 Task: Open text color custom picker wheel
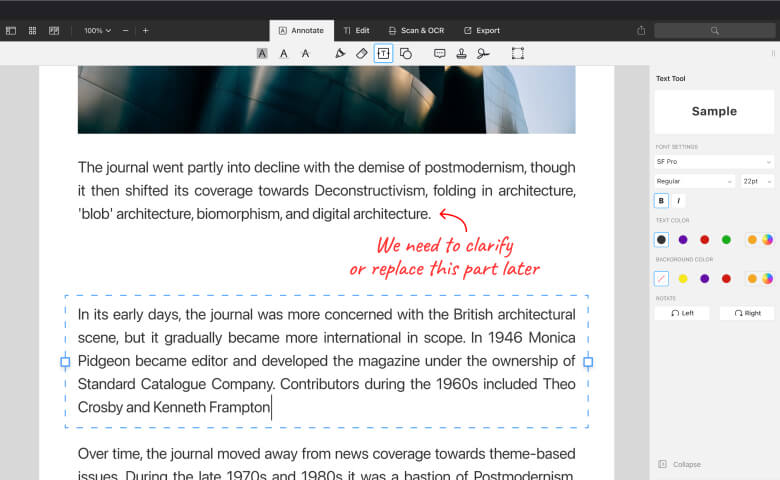click(768, 240)
